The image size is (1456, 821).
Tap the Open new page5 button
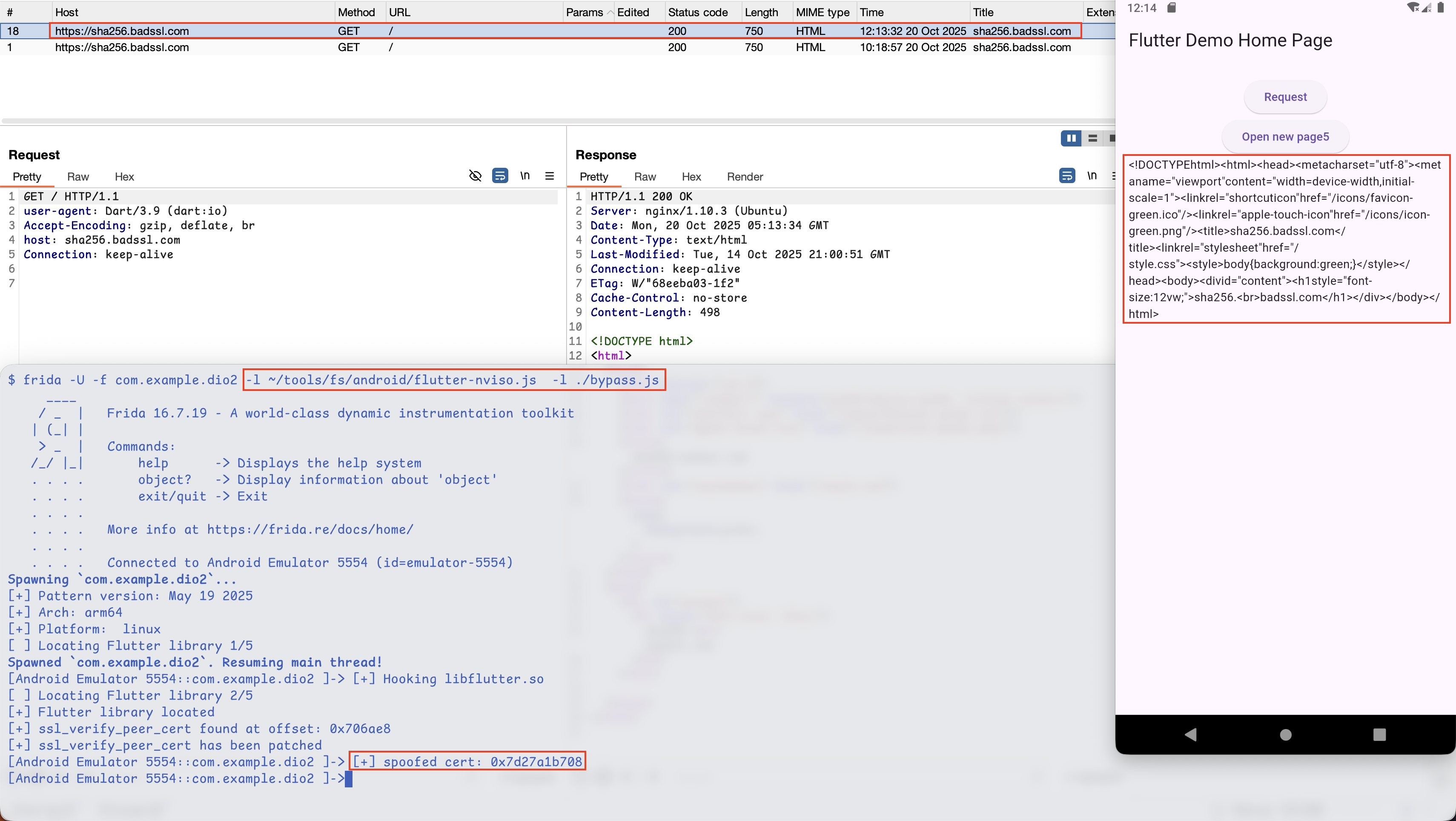(x=1285, y=137)
